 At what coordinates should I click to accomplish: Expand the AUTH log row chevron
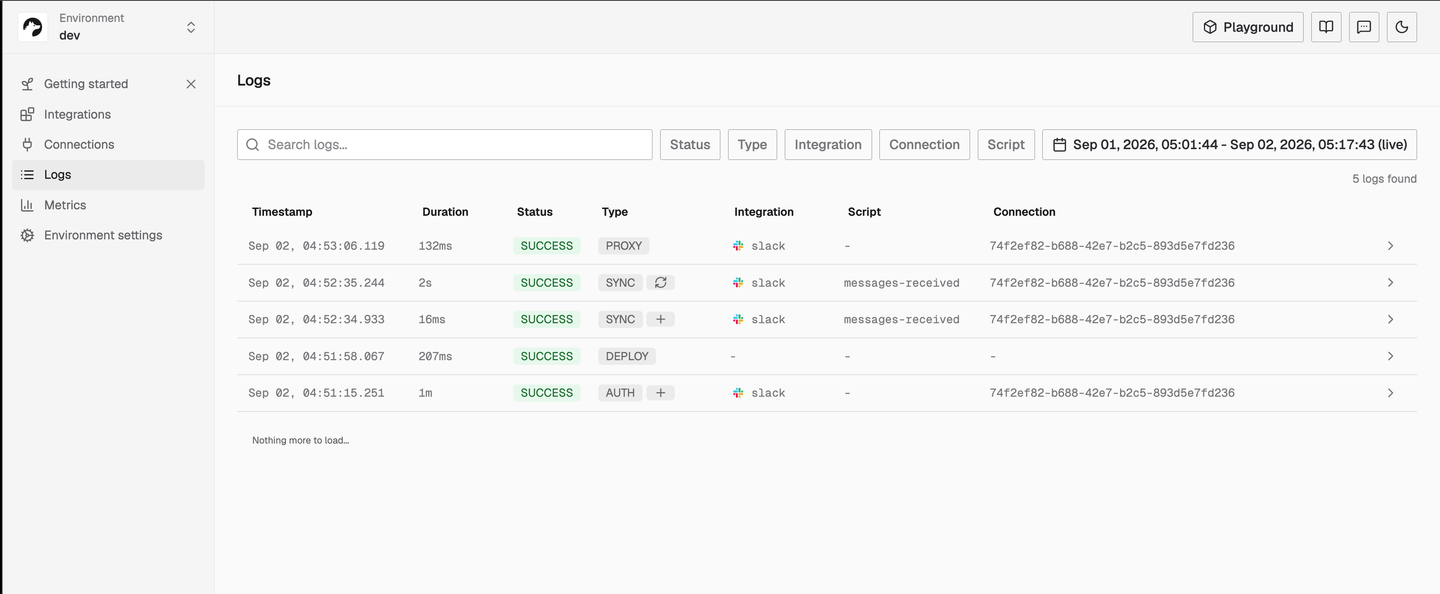pyautogui.click(x=1390, y=393)
